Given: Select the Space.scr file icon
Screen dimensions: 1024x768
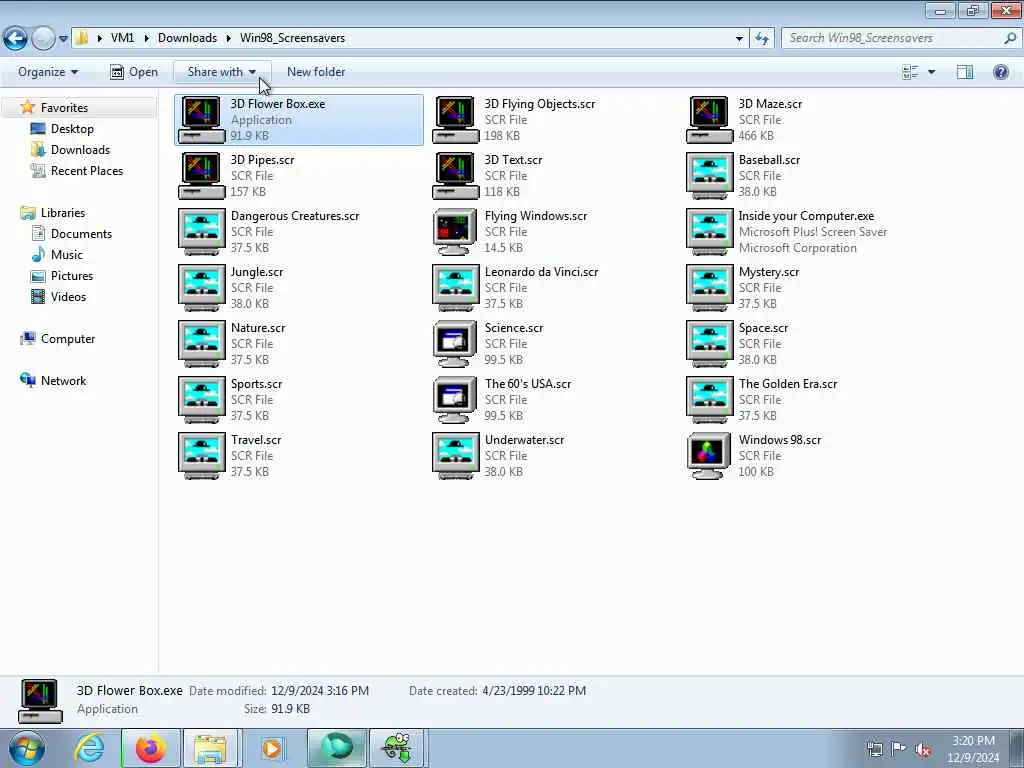Looking at the screenshot, I should click(x=709, y=344).
